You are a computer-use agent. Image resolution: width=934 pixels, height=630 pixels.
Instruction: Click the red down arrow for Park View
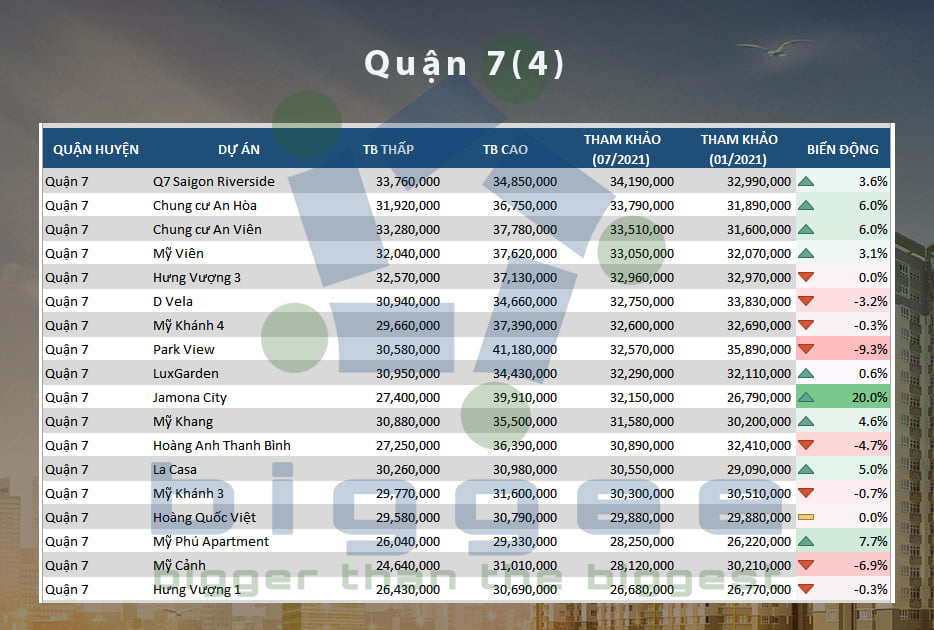[806, 349]
